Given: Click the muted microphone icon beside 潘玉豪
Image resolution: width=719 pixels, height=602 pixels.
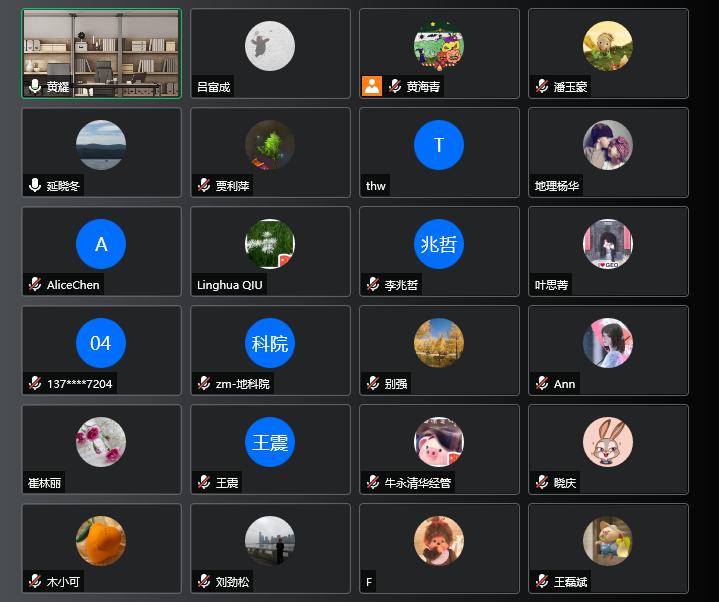Looking at the screenshot, I should tap(542, 86).
